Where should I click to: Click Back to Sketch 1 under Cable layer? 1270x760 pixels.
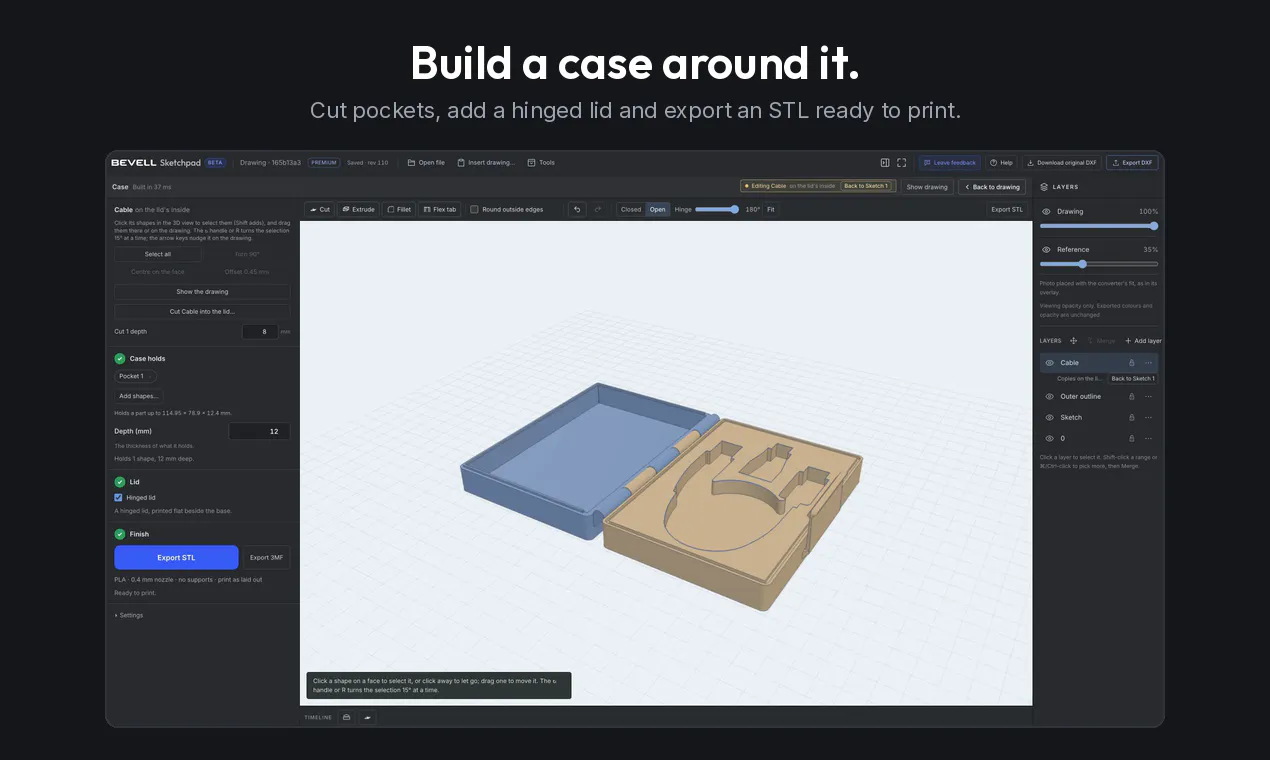tap(1133, 379)
